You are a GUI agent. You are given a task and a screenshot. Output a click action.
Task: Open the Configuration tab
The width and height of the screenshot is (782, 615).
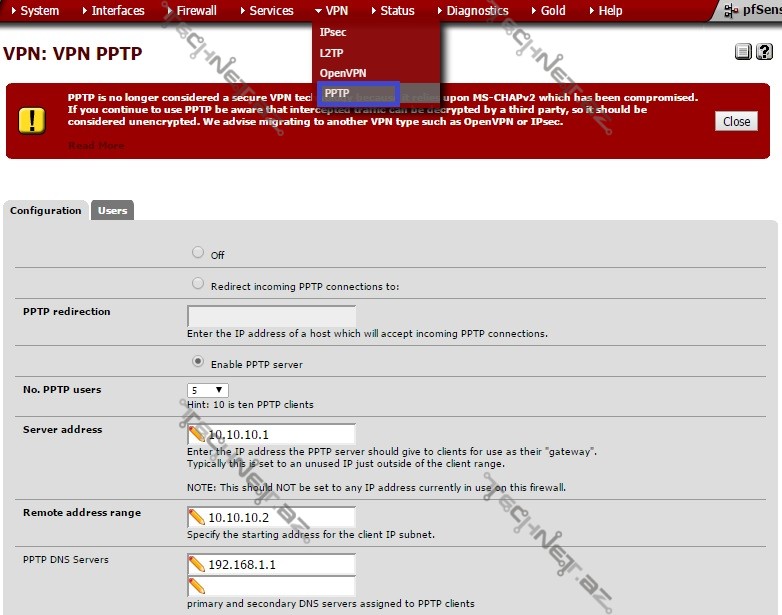tap(46, 211)
